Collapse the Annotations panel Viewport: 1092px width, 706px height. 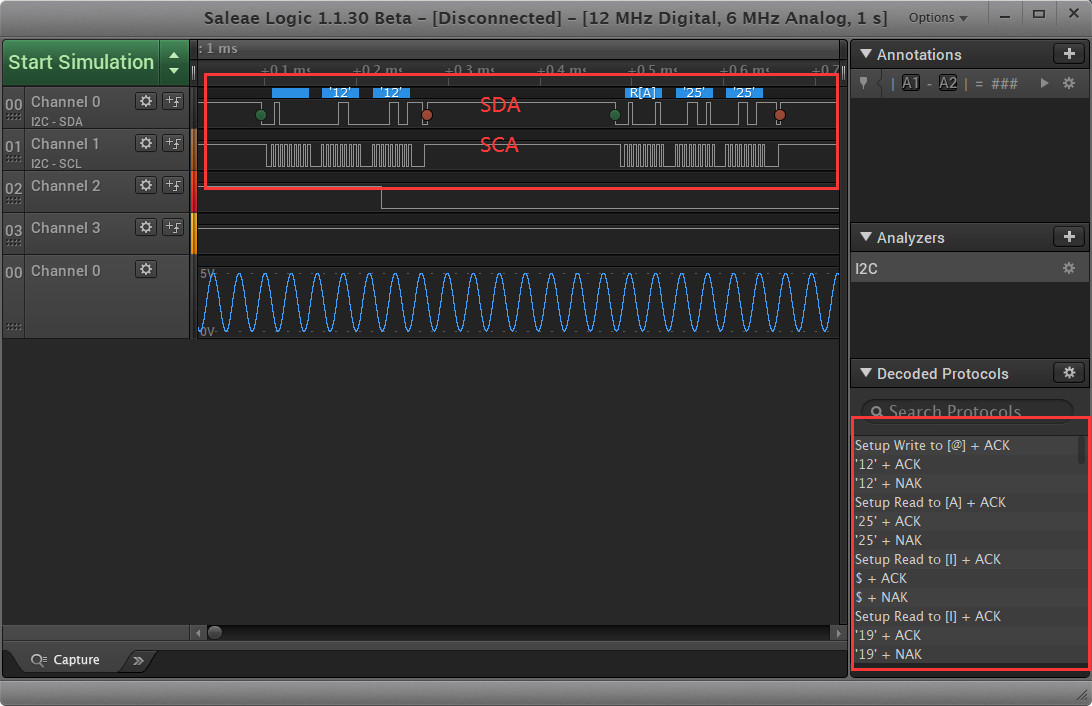point(865,54)
